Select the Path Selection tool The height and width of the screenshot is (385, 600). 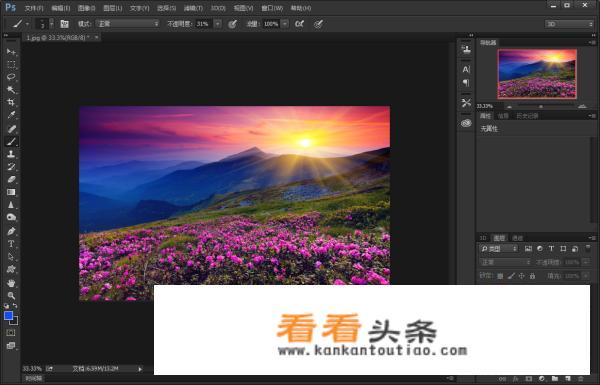coord(11,256)
